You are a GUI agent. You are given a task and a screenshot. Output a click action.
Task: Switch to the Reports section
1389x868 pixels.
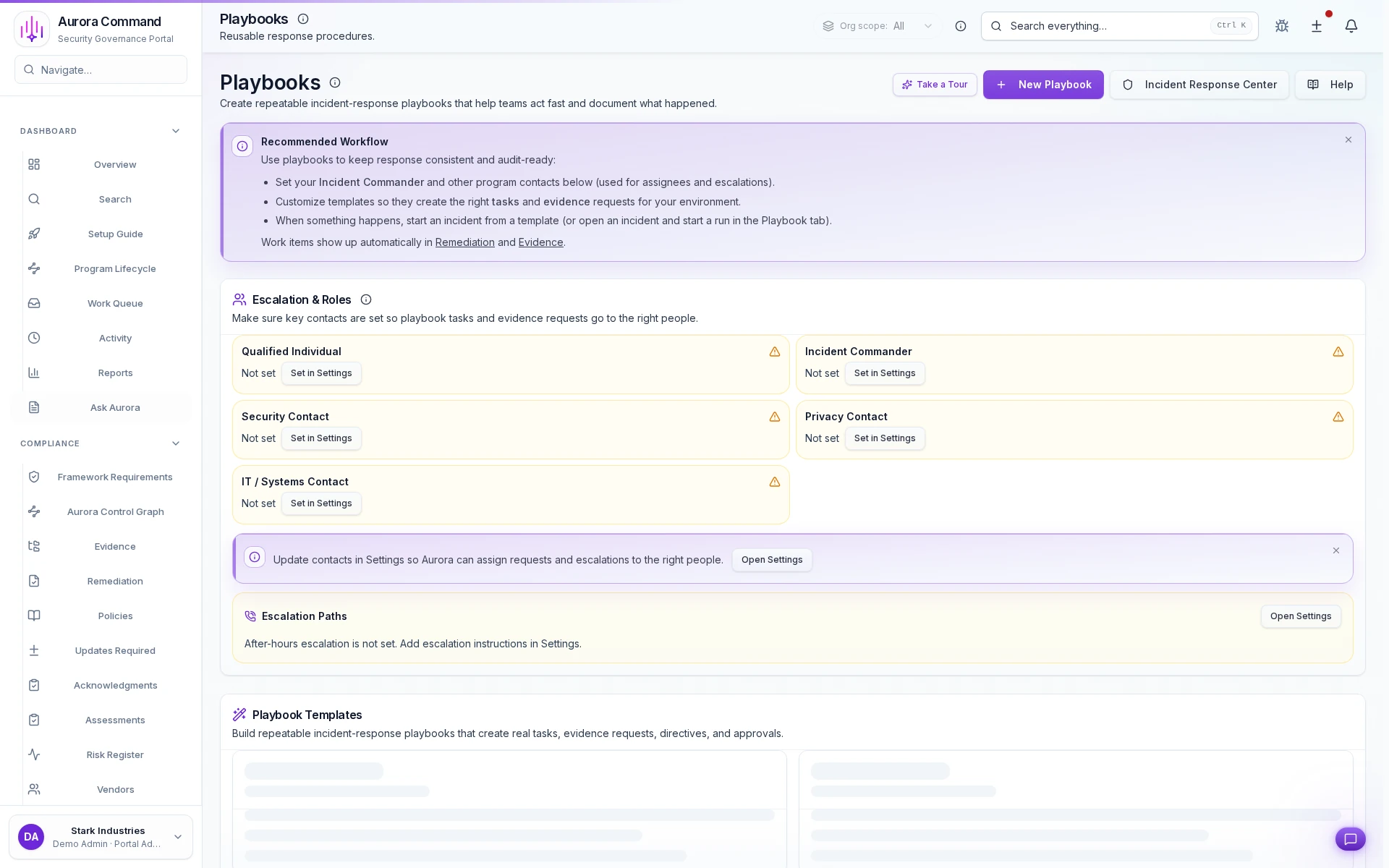[115, 373]
